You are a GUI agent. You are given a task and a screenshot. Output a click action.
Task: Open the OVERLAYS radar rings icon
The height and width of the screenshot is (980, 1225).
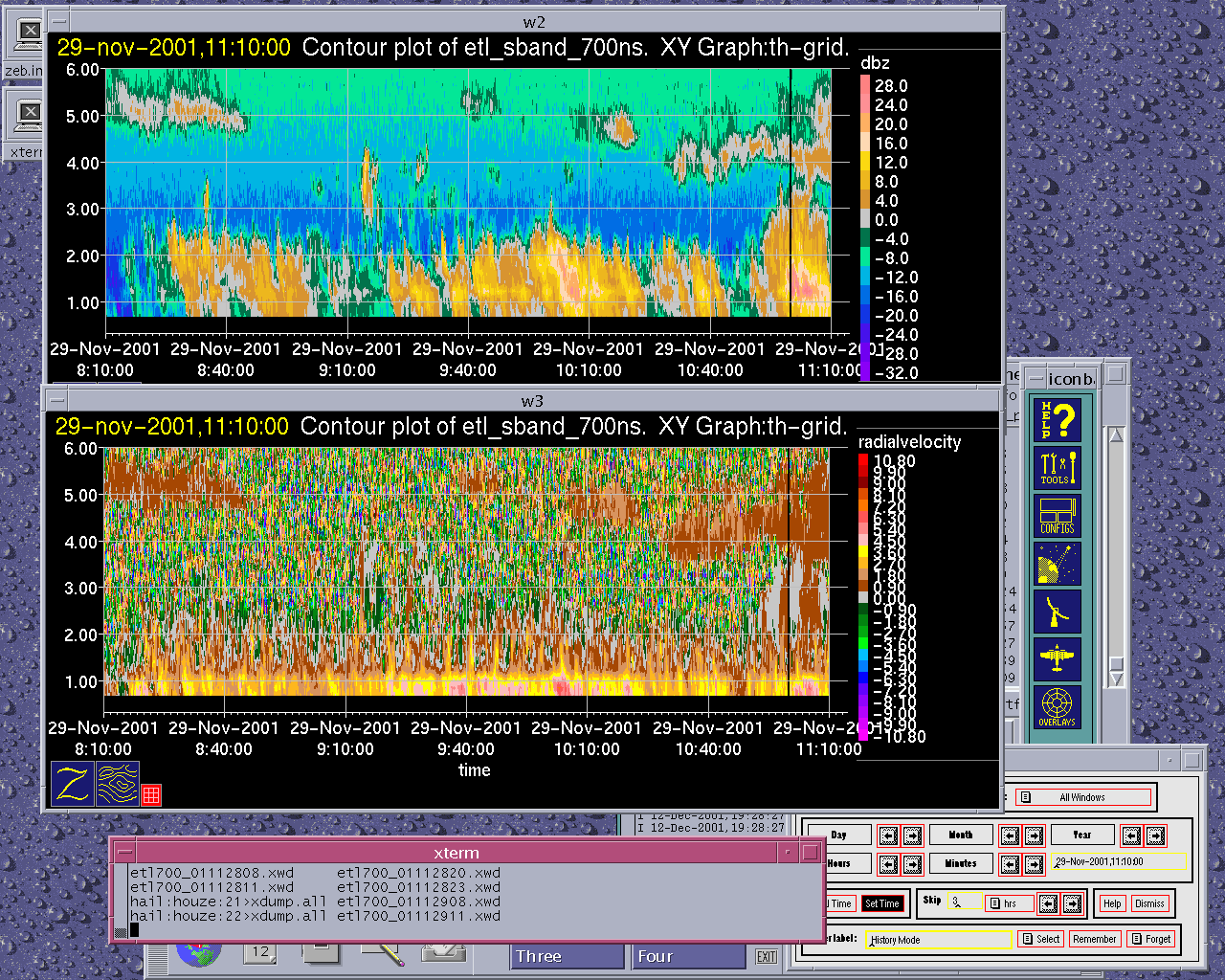(x=1058, y=706)
